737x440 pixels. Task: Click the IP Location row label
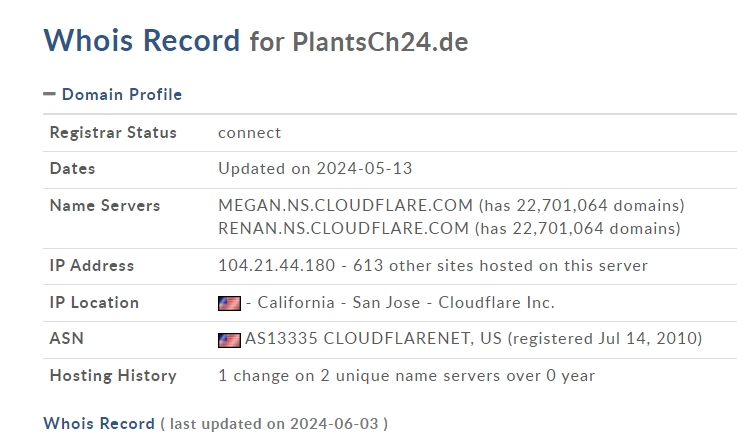94,303
